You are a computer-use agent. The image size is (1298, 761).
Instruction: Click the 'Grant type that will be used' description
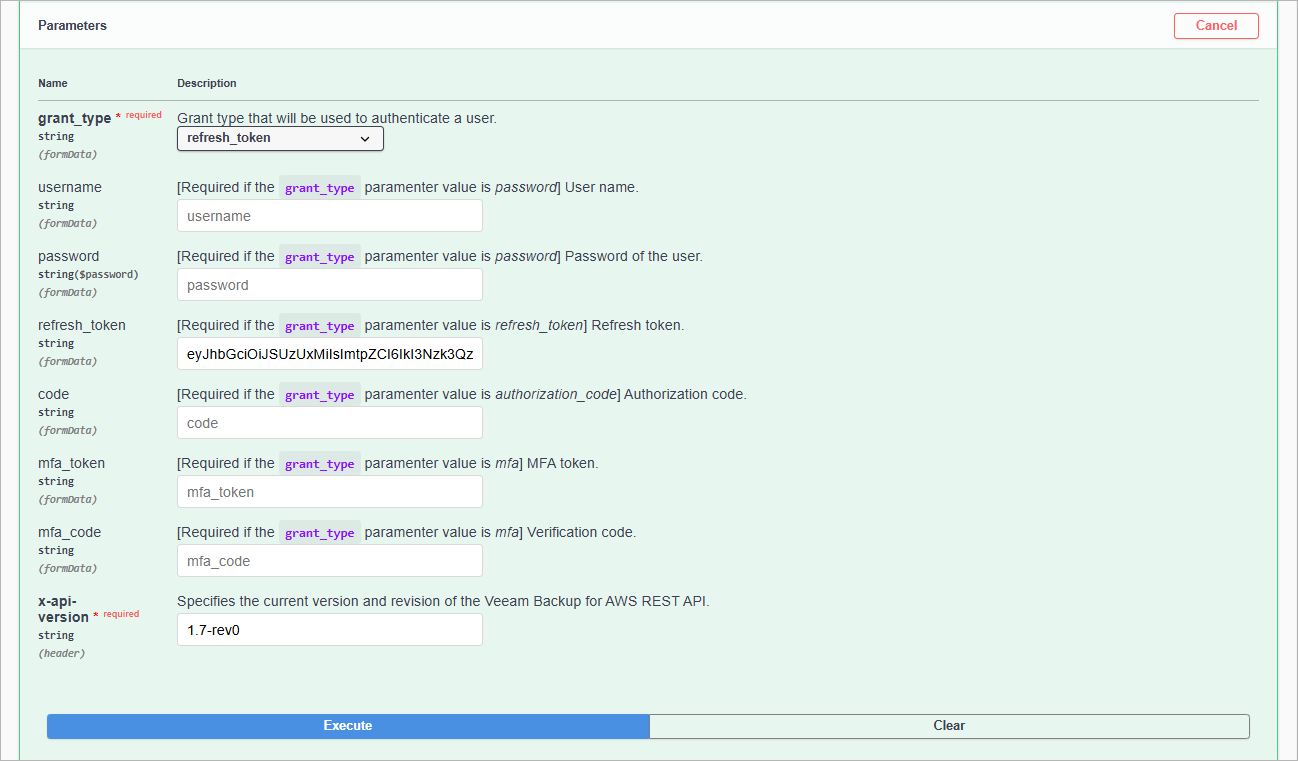(x=337, y=118)
